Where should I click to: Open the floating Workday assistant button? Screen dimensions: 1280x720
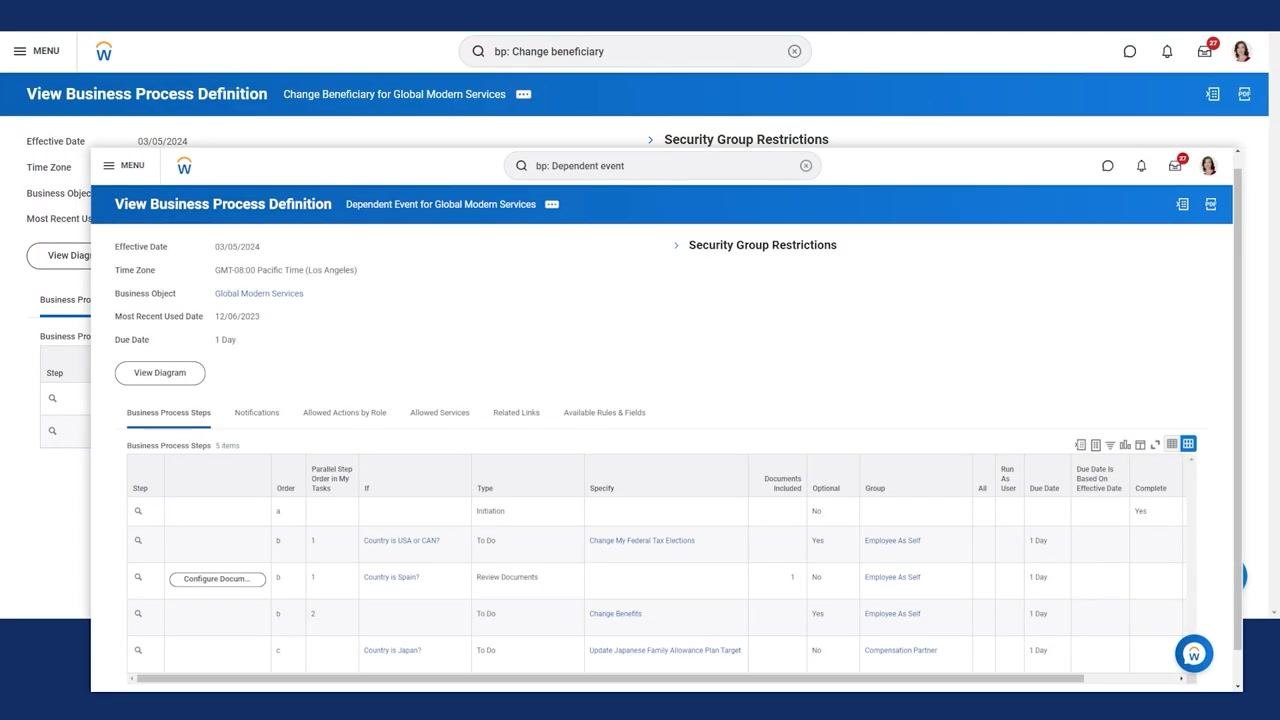tap(1194, 654)
